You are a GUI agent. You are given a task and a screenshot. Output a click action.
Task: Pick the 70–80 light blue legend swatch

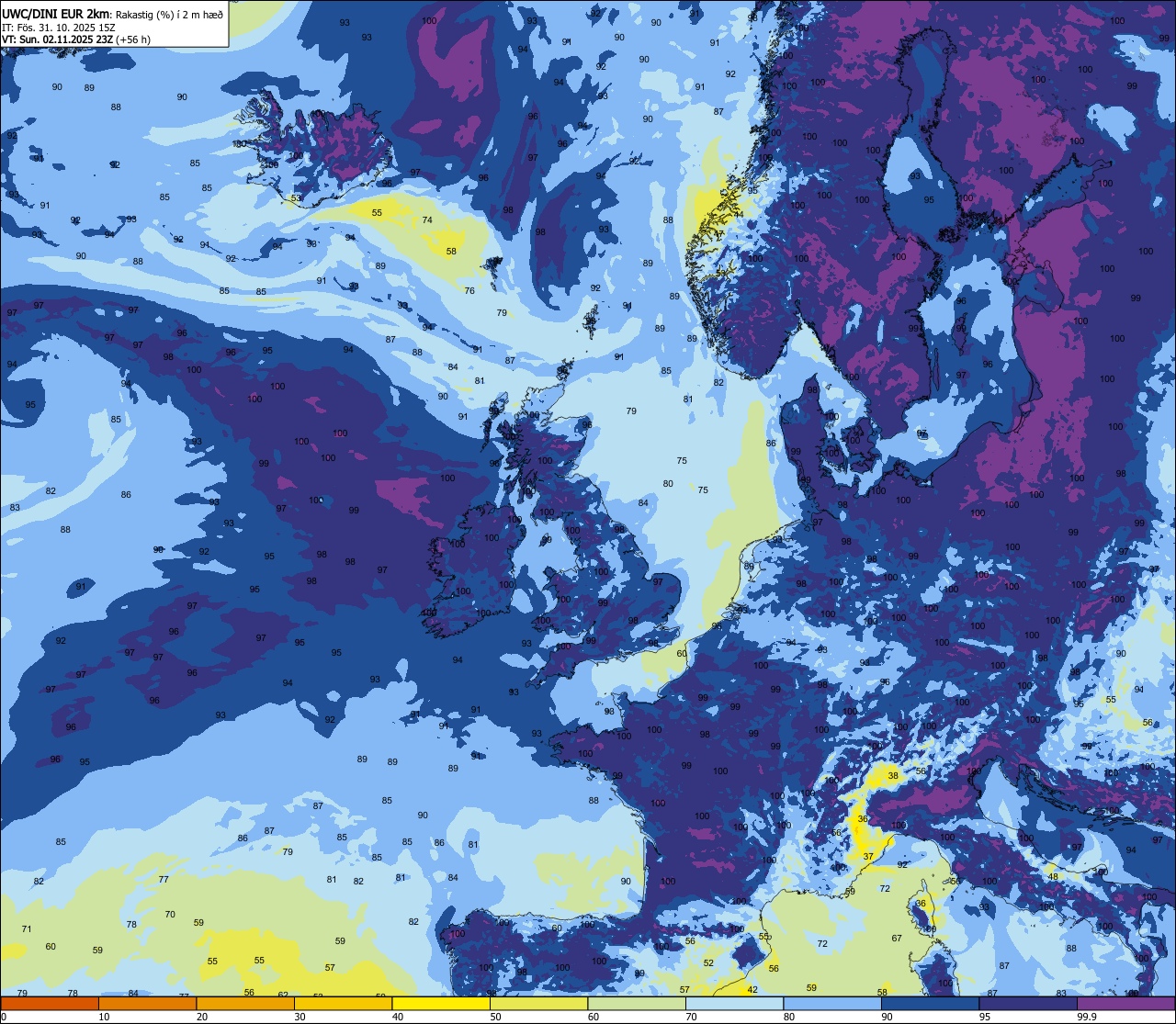point(734,1003)
